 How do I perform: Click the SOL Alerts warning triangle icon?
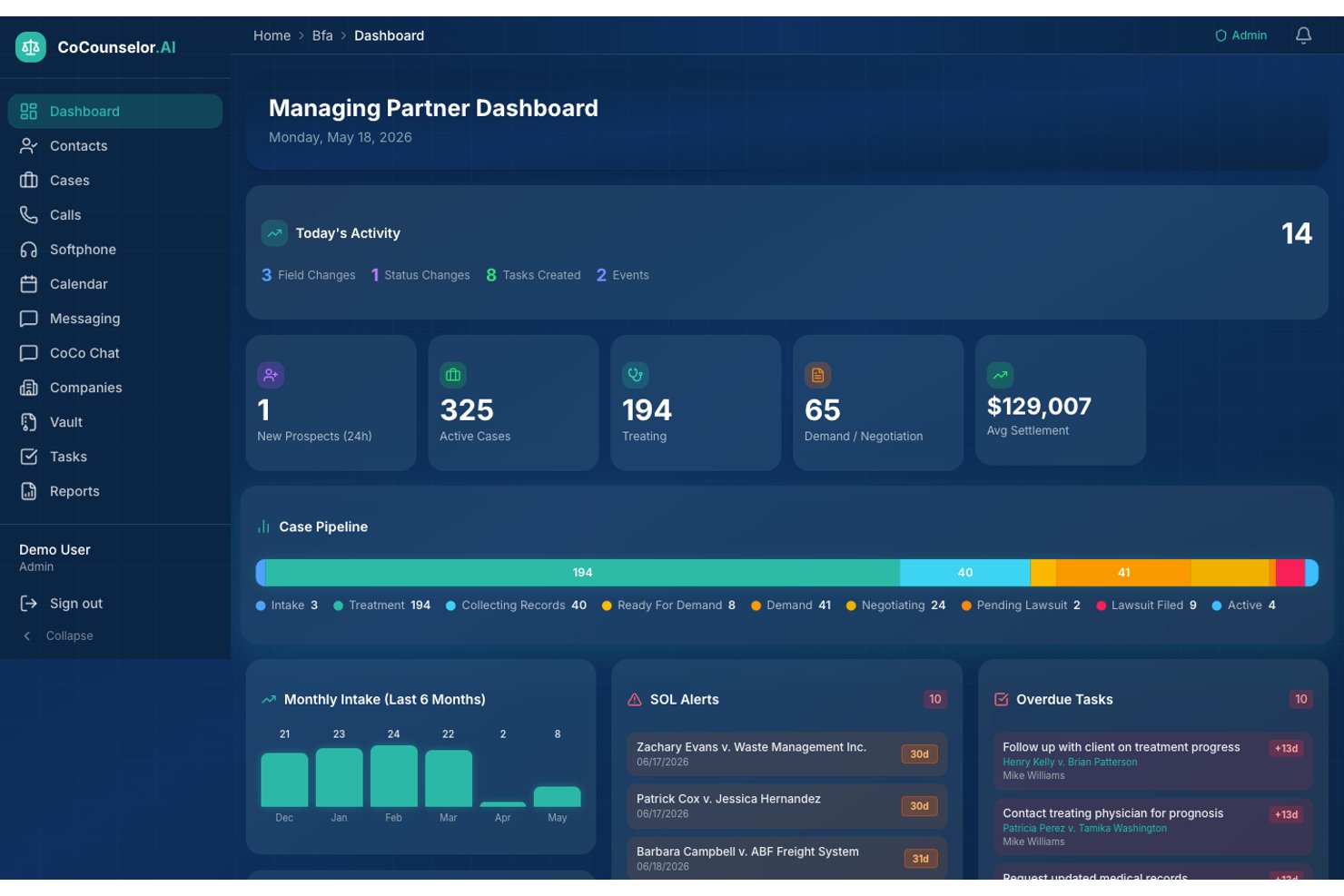[x=635, y=700]
